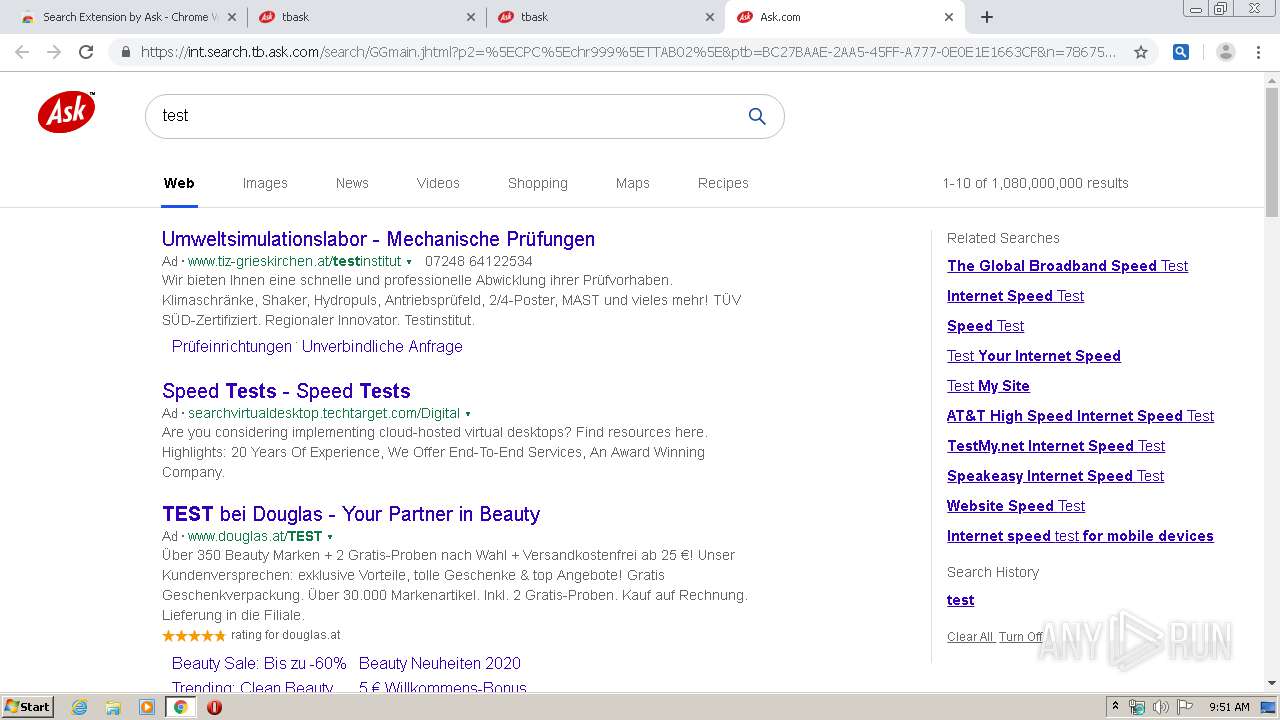Clear All search history

click(x=970, y=637)
